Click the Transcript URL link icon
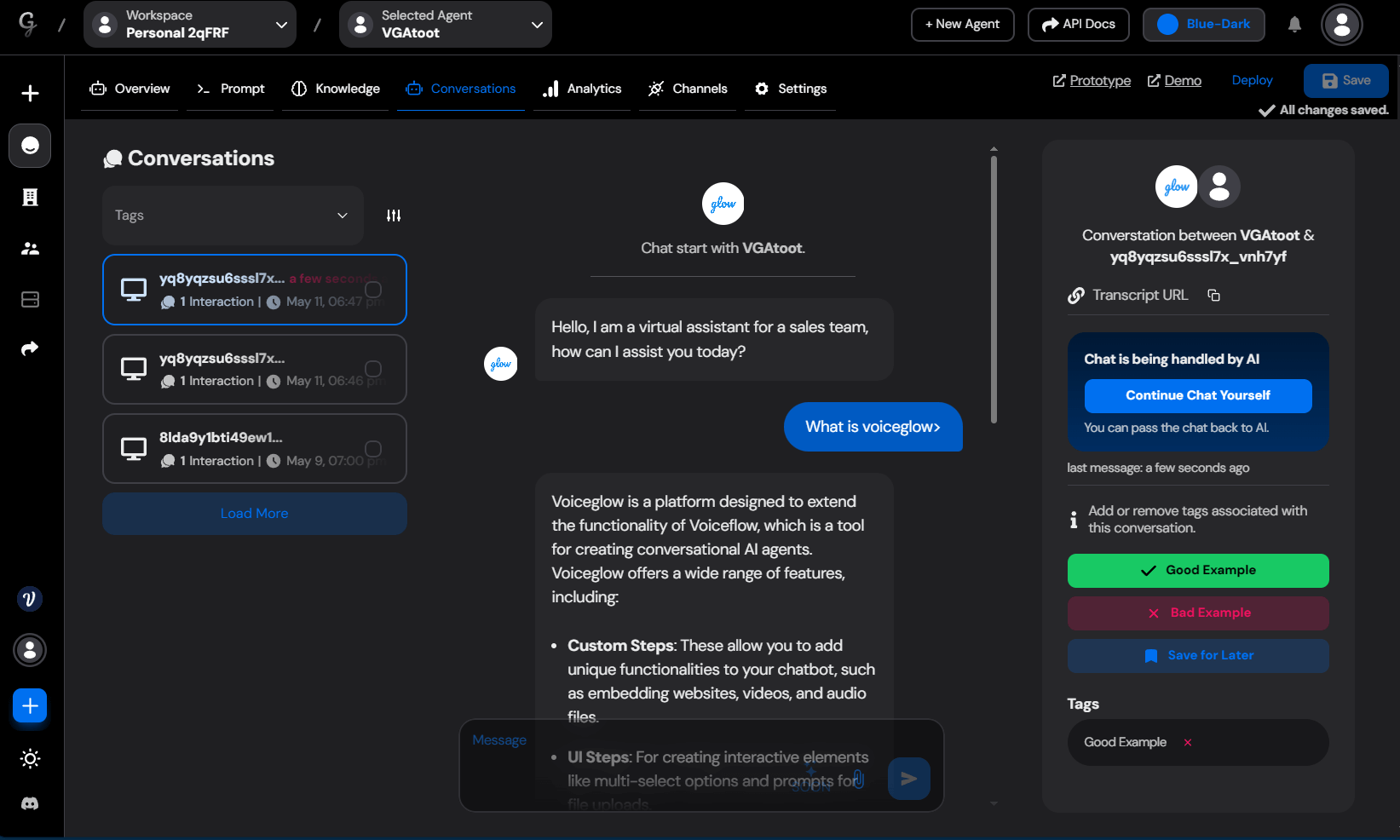The height and width of the screenshot is (840, 1400). click(x=1076, y=295)
